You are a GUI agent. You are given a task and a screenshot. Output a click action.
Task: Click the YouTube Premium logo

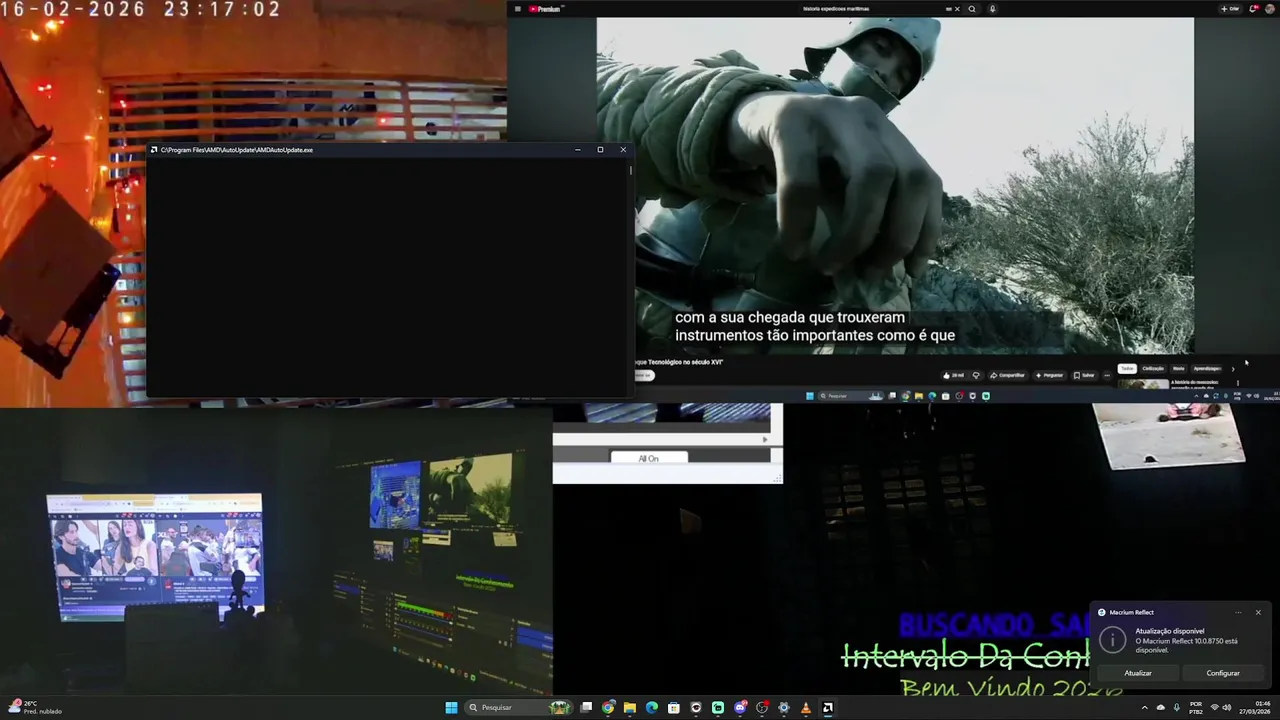tap(547, 9)
